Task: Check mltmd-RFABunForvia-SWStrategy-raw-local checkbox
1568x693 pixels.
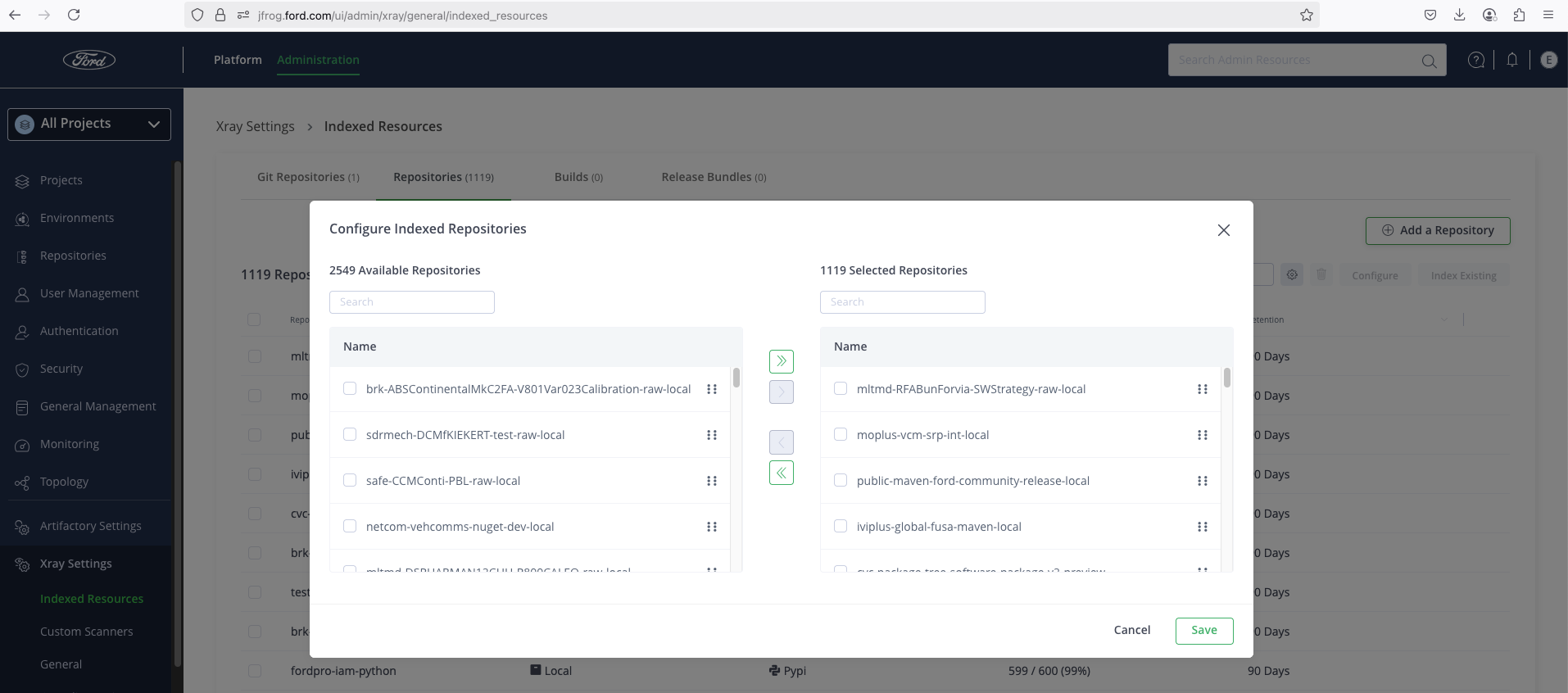Action: point(841,388)
